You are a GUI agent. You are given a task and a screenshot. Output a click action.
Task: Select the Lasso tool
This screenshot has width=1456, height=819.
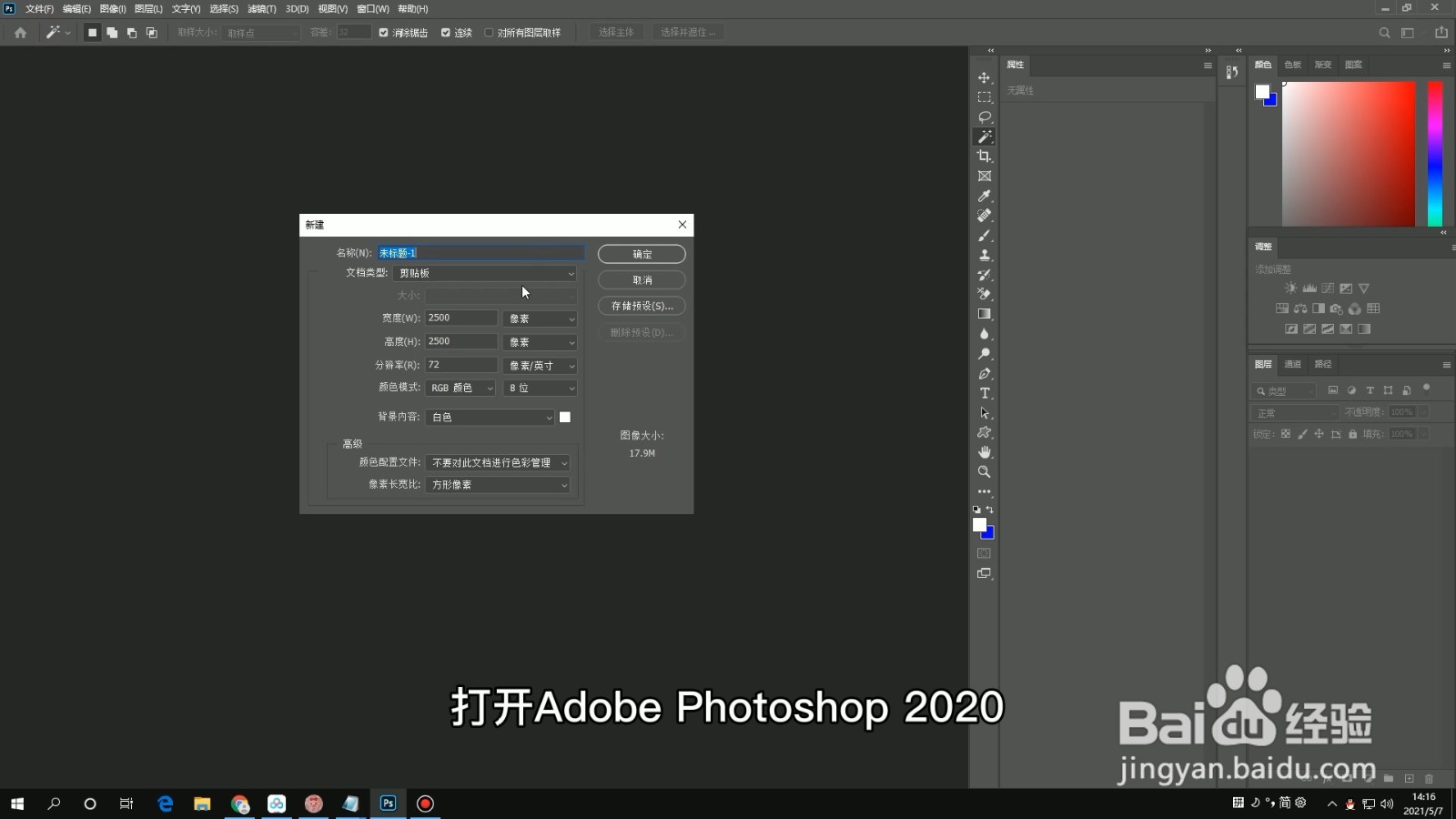coord(984,117)
